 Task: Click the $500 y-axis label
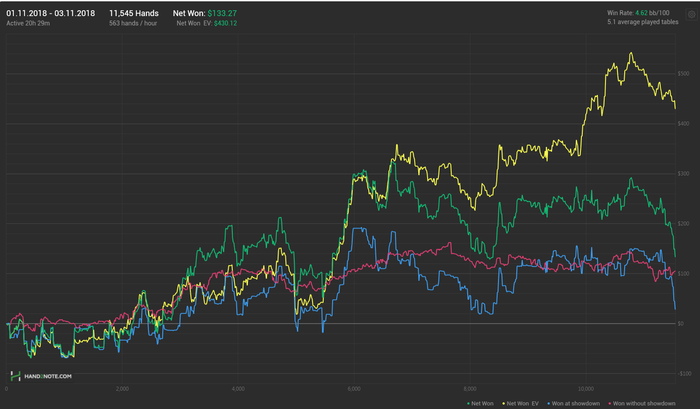pyautogui.click(x=683, y=74)
